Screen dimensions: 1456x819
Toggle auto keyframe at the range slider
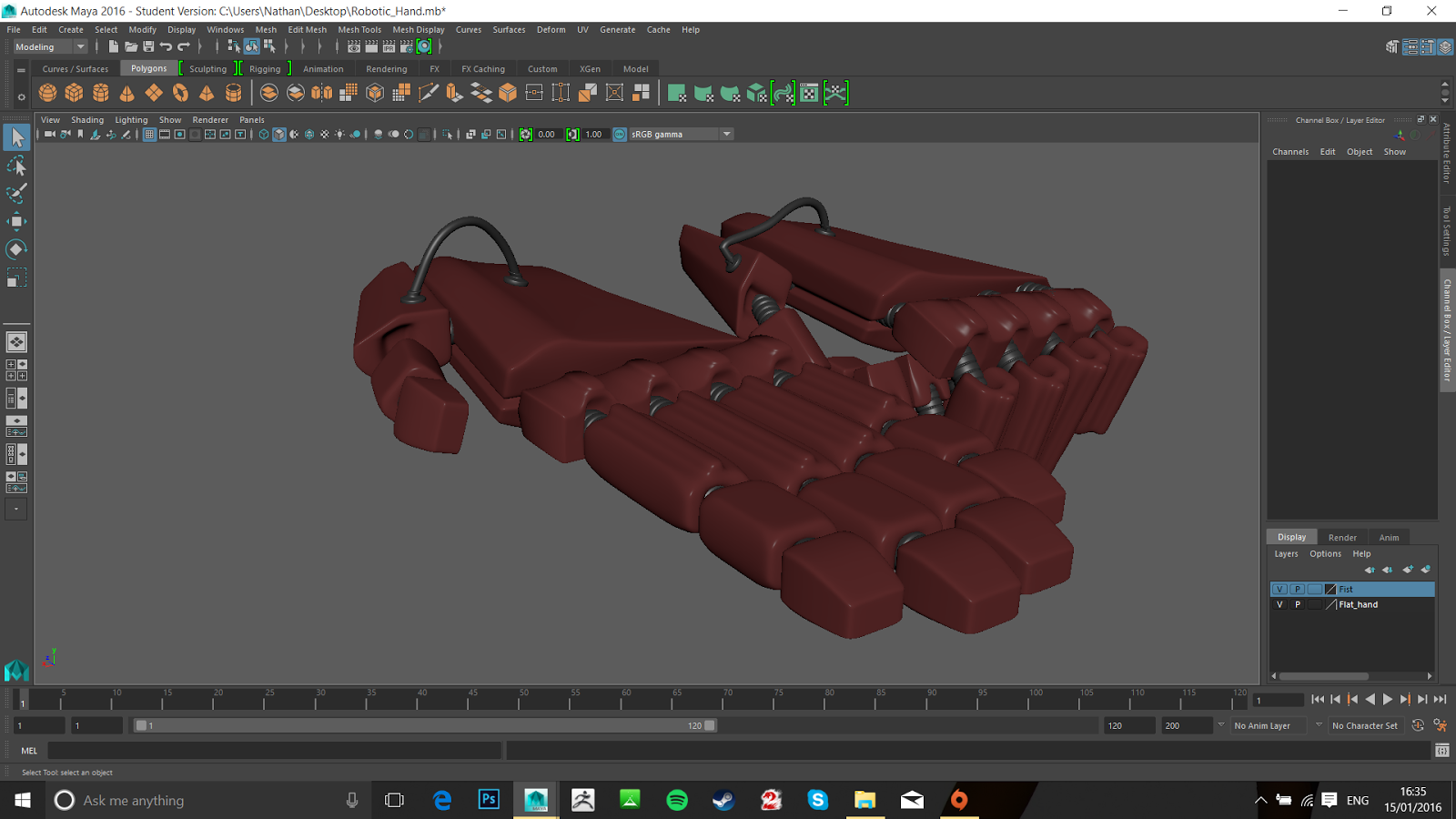pos(1418,725)
